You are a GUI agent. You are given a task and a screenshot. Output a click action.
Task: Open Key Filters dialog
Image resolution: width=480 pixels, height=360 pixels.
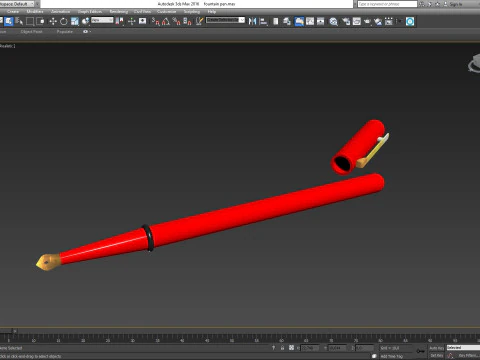469,356
